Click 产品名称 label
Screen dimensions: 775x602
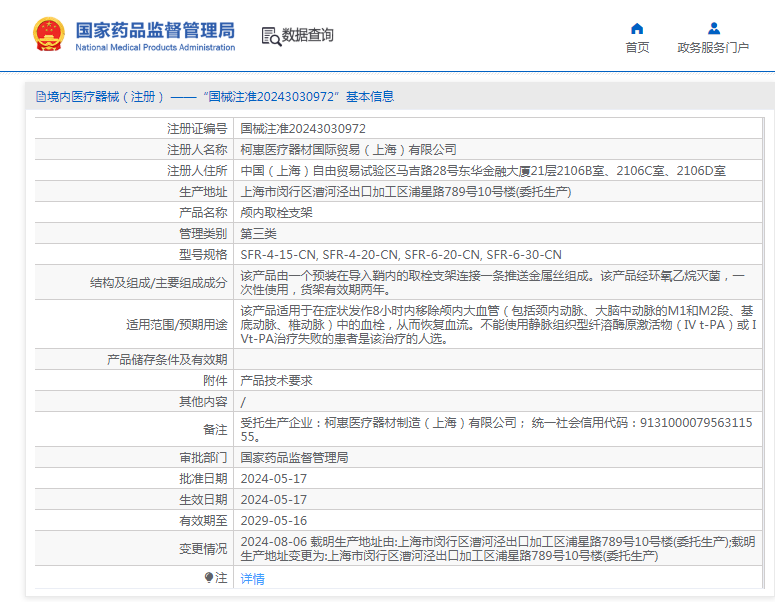click(203, 213)
